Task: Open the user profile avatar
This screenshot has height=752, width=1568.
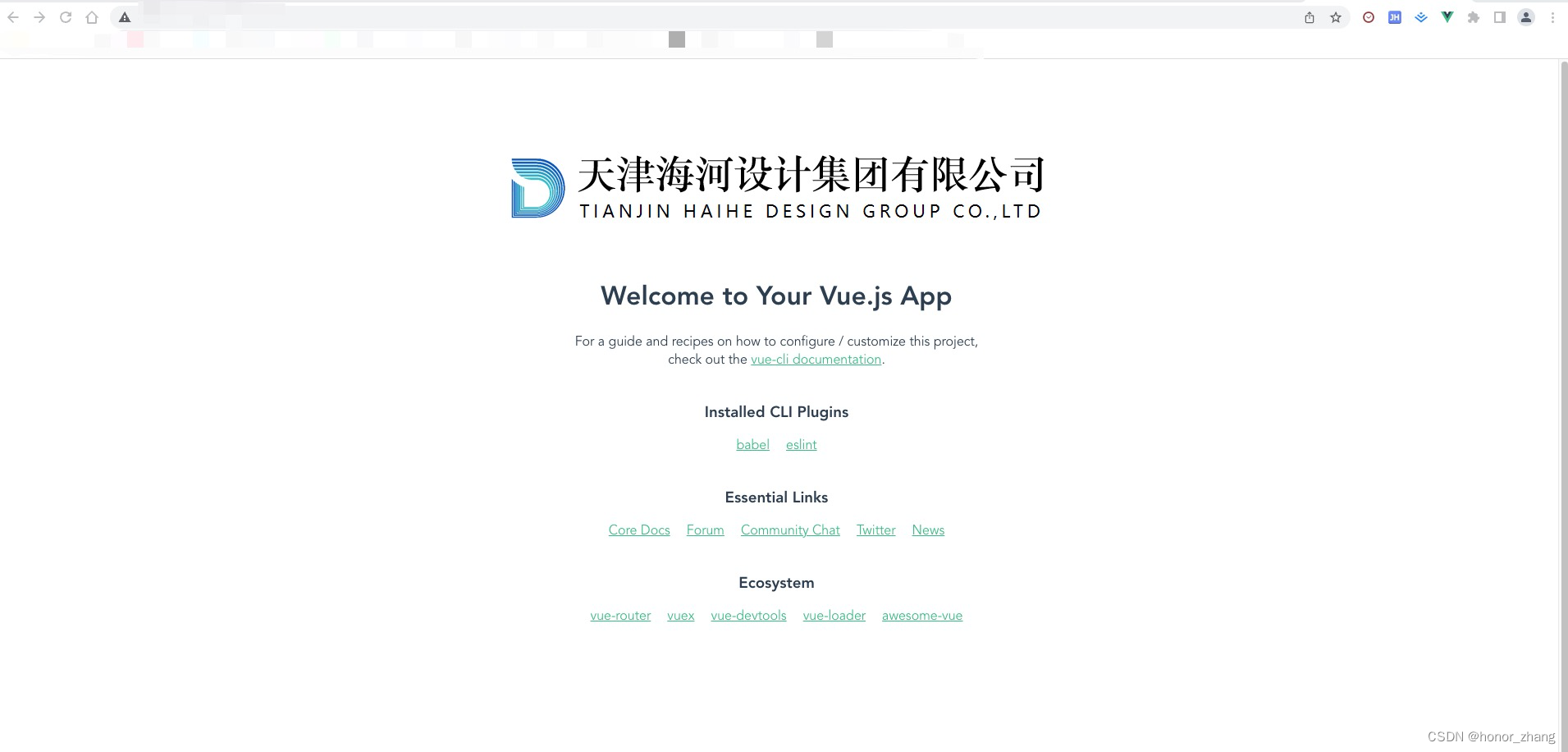Action: pos(1526,17)
